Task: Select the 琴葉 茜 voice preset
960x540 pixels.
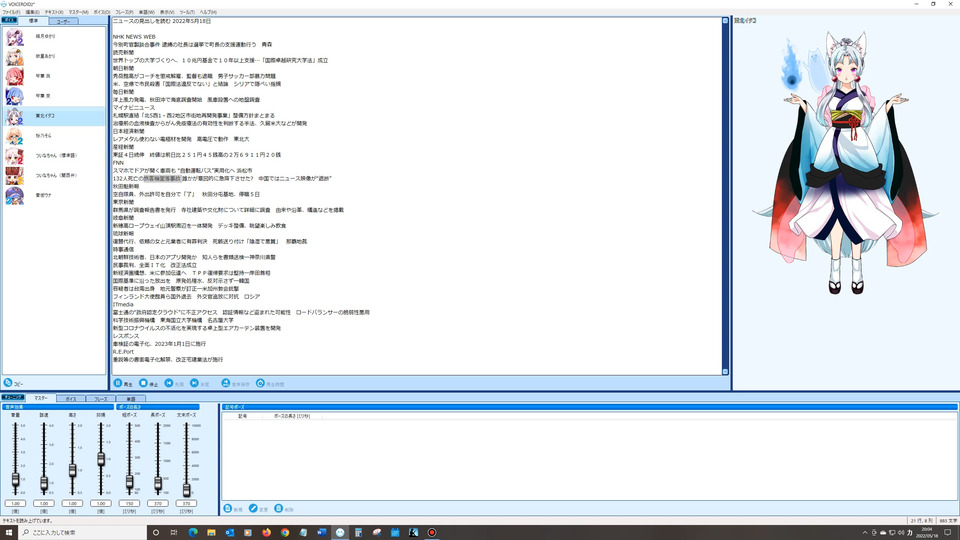Action: pos(54,77)
